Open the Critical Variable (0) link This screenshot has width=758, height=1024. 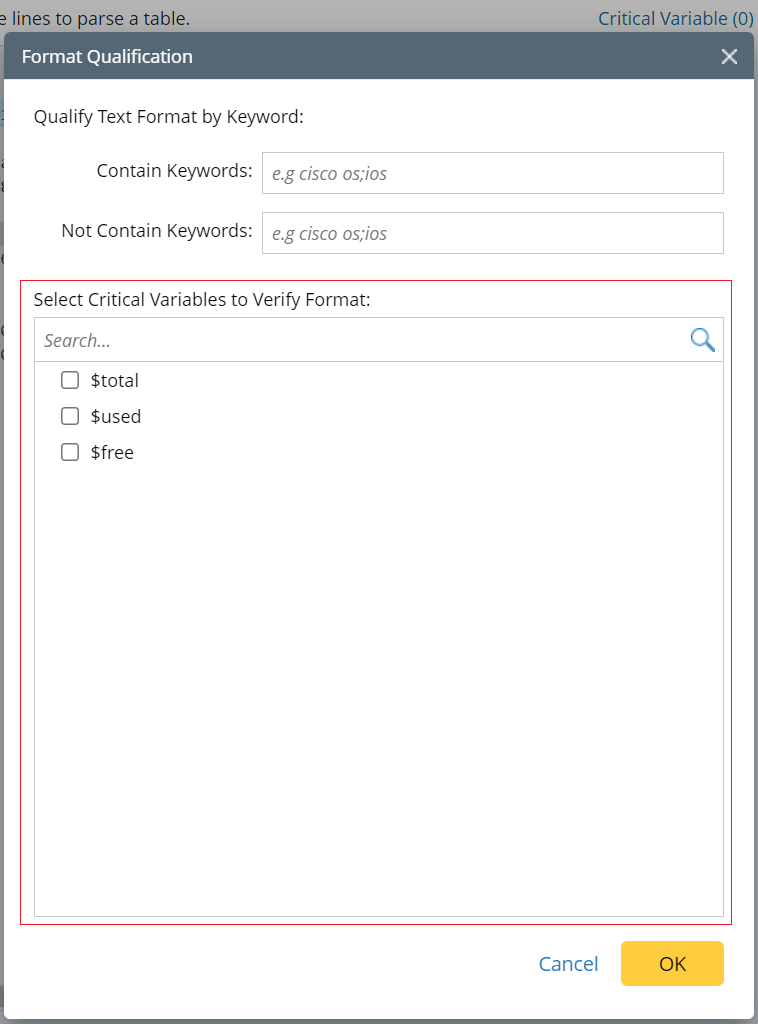coord(676,18)
